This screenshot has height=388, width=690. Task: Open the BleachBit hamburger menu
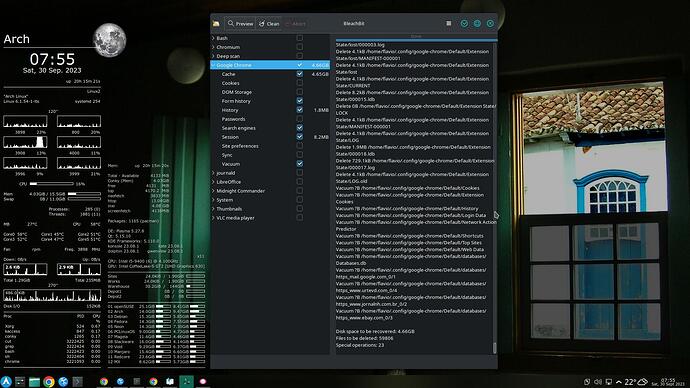tap(448, 23)
